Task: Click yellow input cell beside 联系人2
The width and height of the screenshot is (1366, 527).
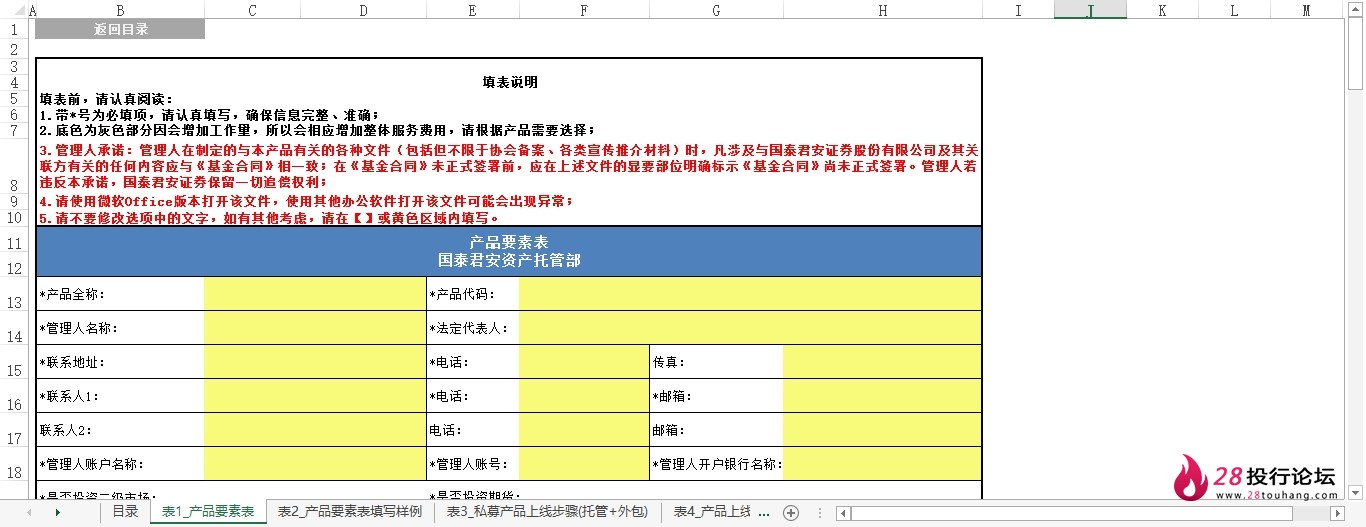Action: coord(315,430)
